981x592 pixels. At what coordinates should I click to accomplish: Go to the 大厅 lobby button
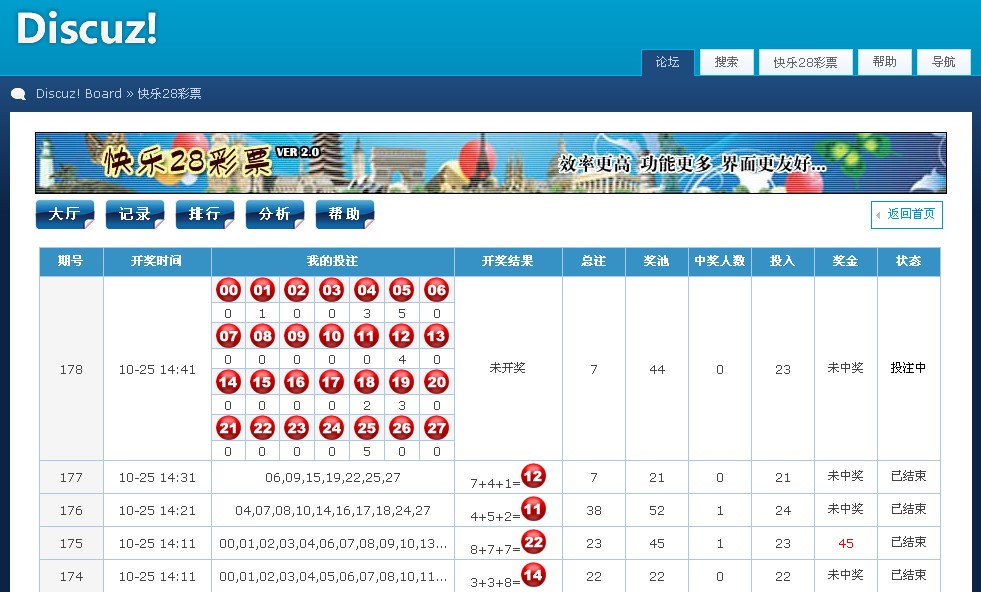(x=65, y=215)
